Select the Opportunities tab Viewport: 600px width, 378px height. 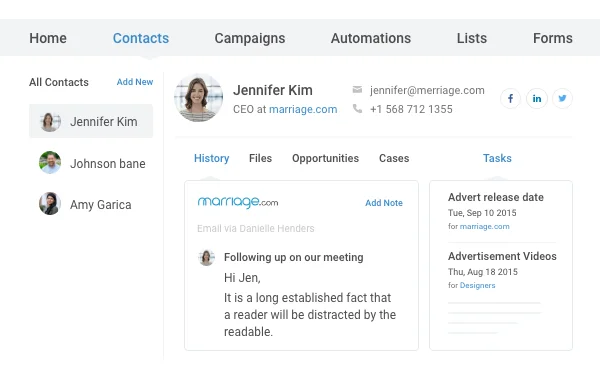pyautogui.click(x=325, y=158)
